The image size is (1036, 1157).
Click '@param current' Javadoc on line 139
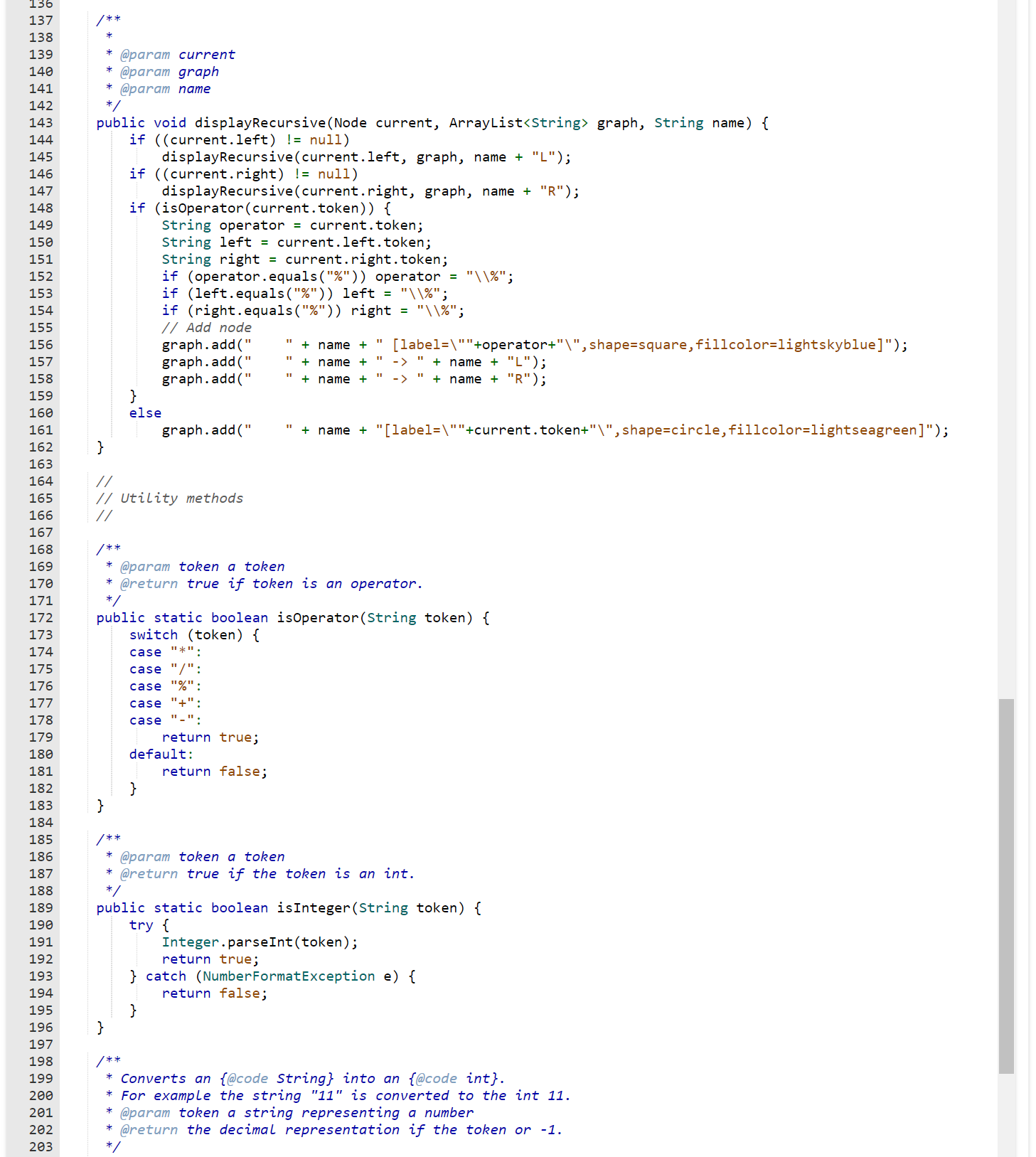(x=178, y=55)
